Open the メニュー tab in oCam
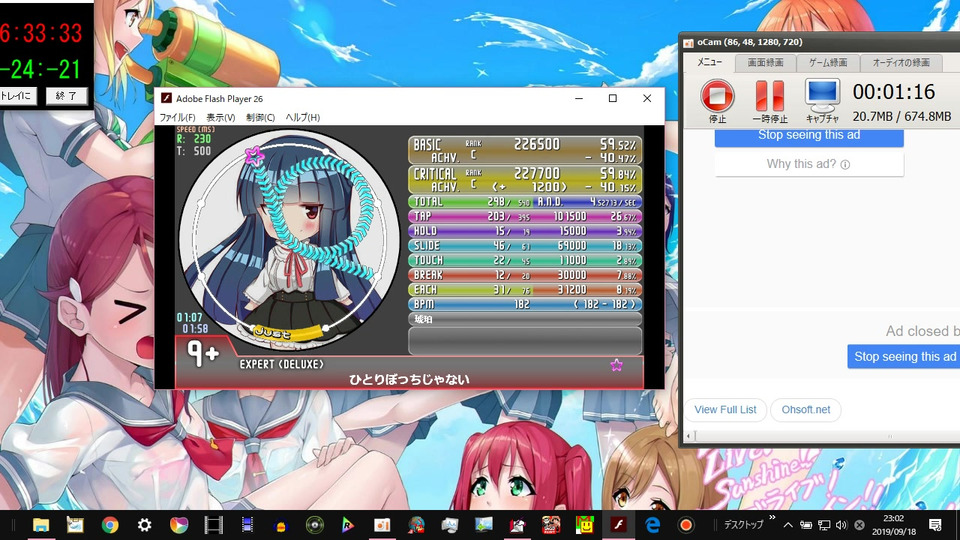The width and height of the screenshot is (960, 540). (x=710, y=62)
